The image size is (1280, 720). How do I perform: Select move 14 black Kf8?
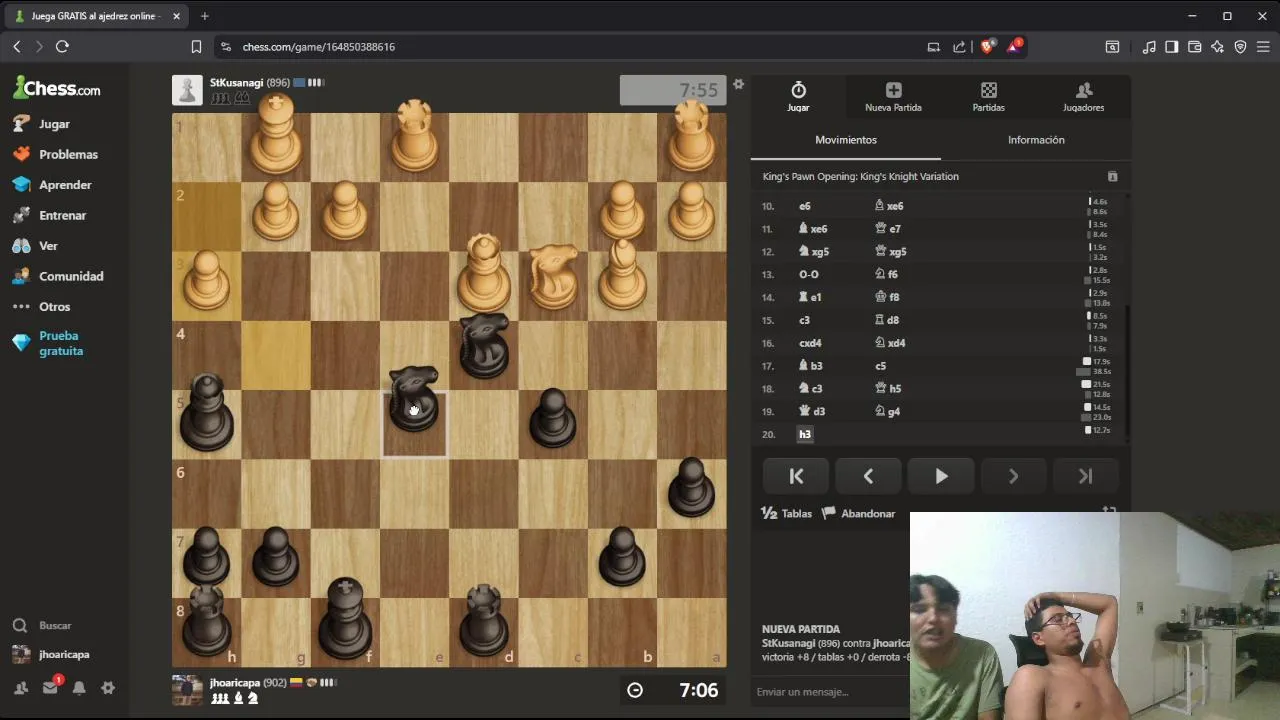[887, 297]
